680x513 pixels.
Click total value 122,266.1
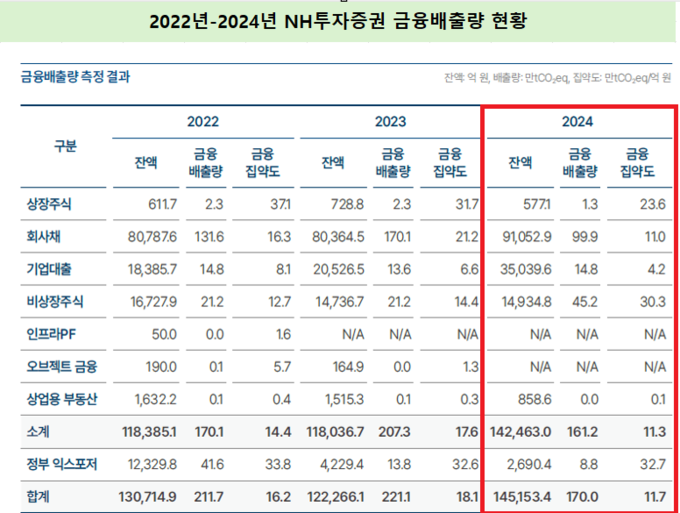336,497
